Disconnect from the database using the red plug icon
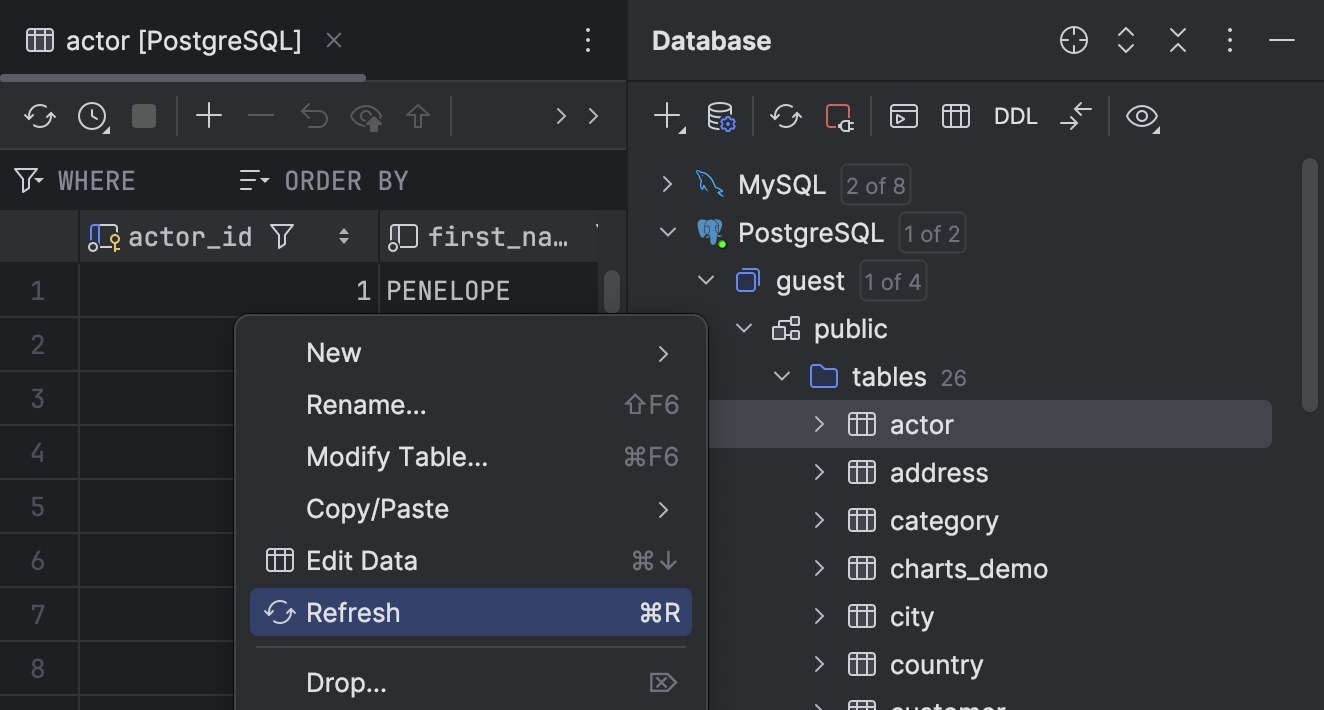The height and width of the screenshot is (710, 1324). pos(839,116)
